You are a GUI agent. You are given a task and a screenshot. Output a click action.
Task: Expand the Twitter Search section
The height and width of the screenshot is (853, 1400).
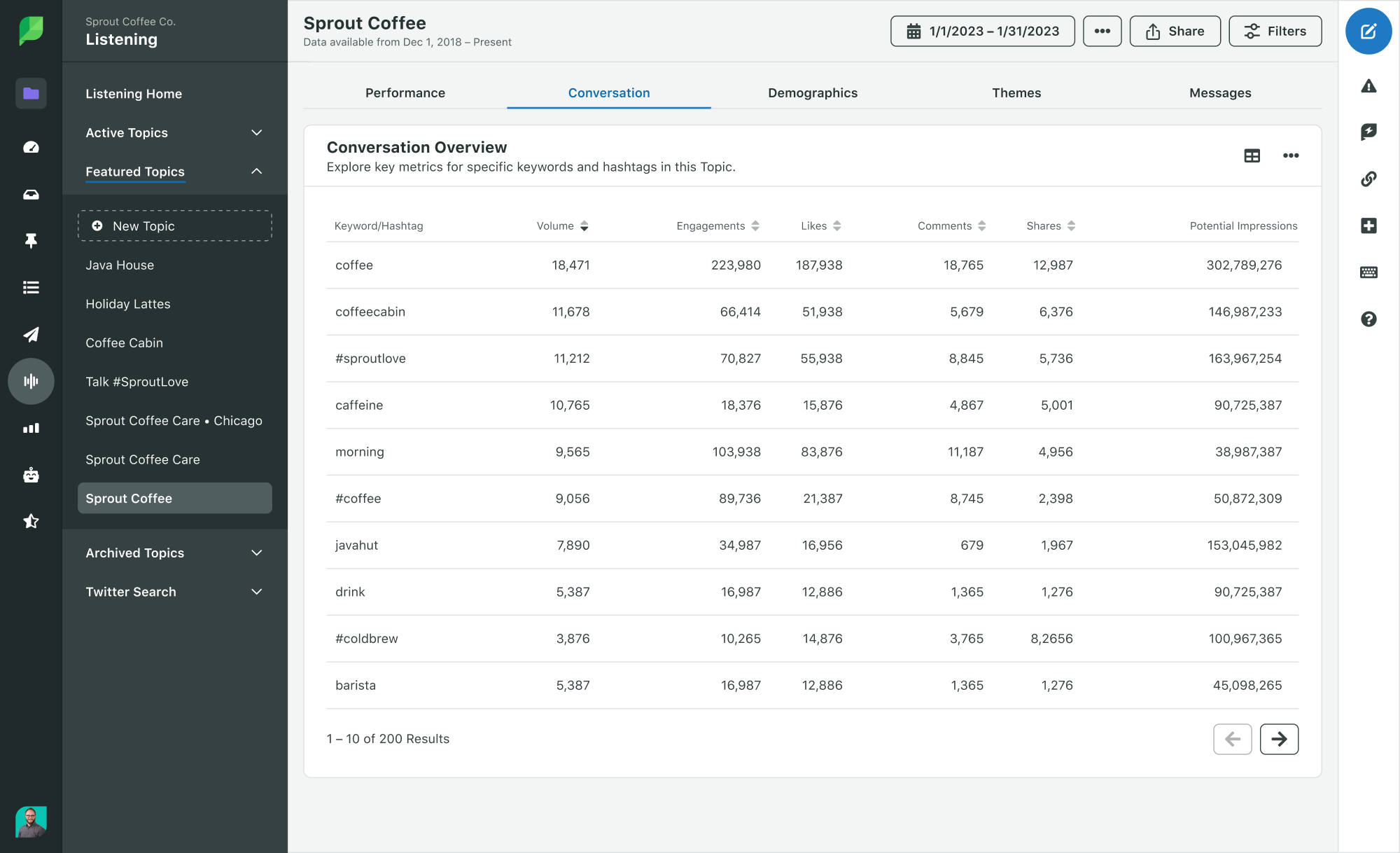click(x=256, y=591)
